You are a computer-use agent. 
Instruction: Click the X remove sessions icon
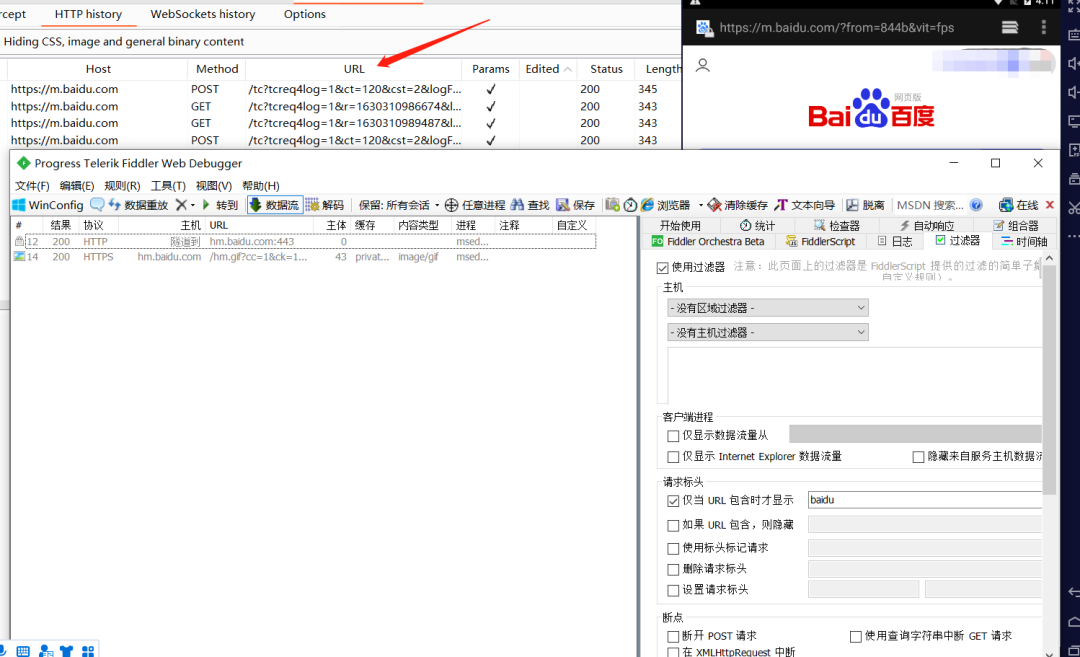pyautogui.click(x=180, y=205)
